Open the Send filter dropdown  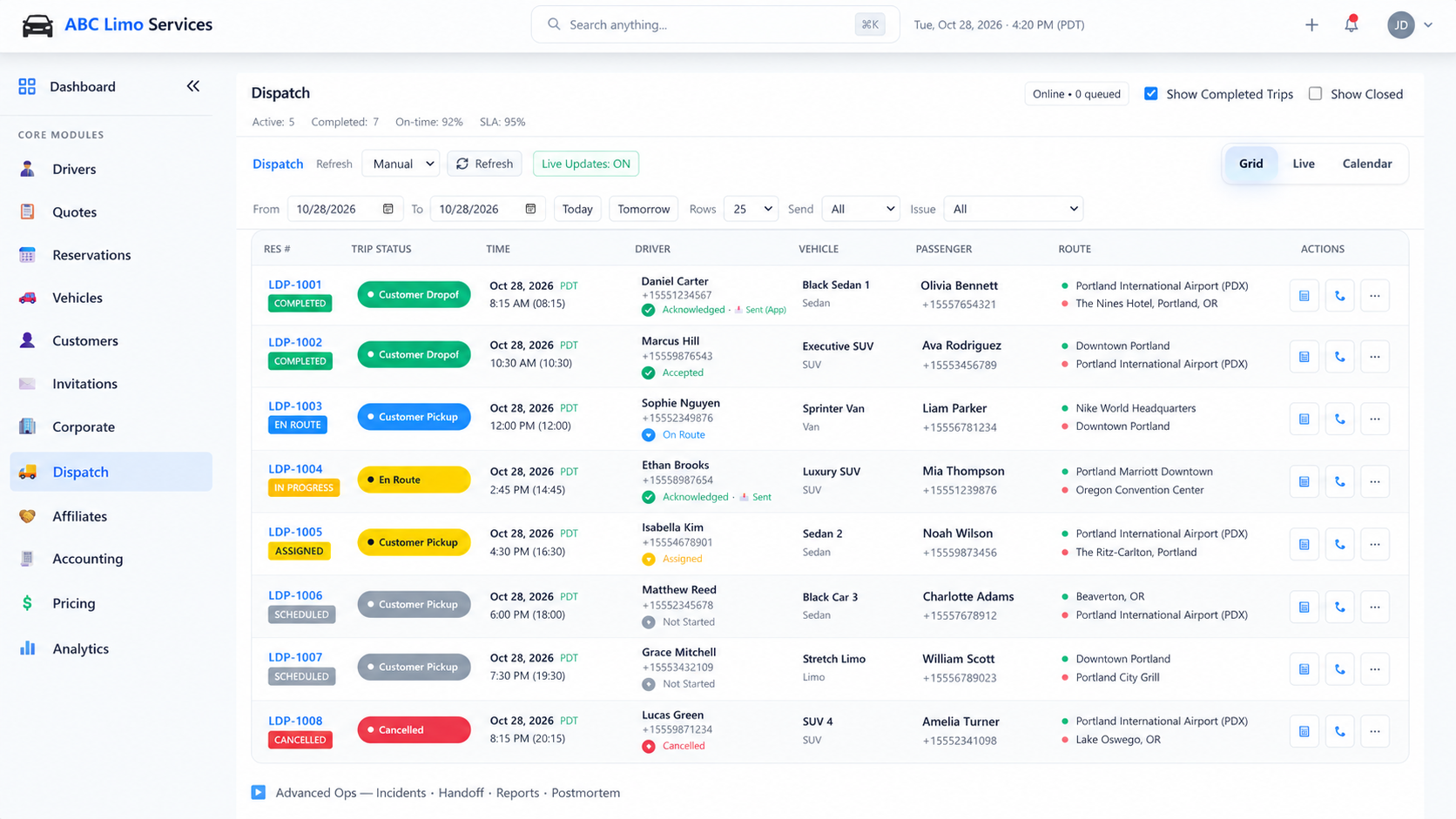click(860, 209)
